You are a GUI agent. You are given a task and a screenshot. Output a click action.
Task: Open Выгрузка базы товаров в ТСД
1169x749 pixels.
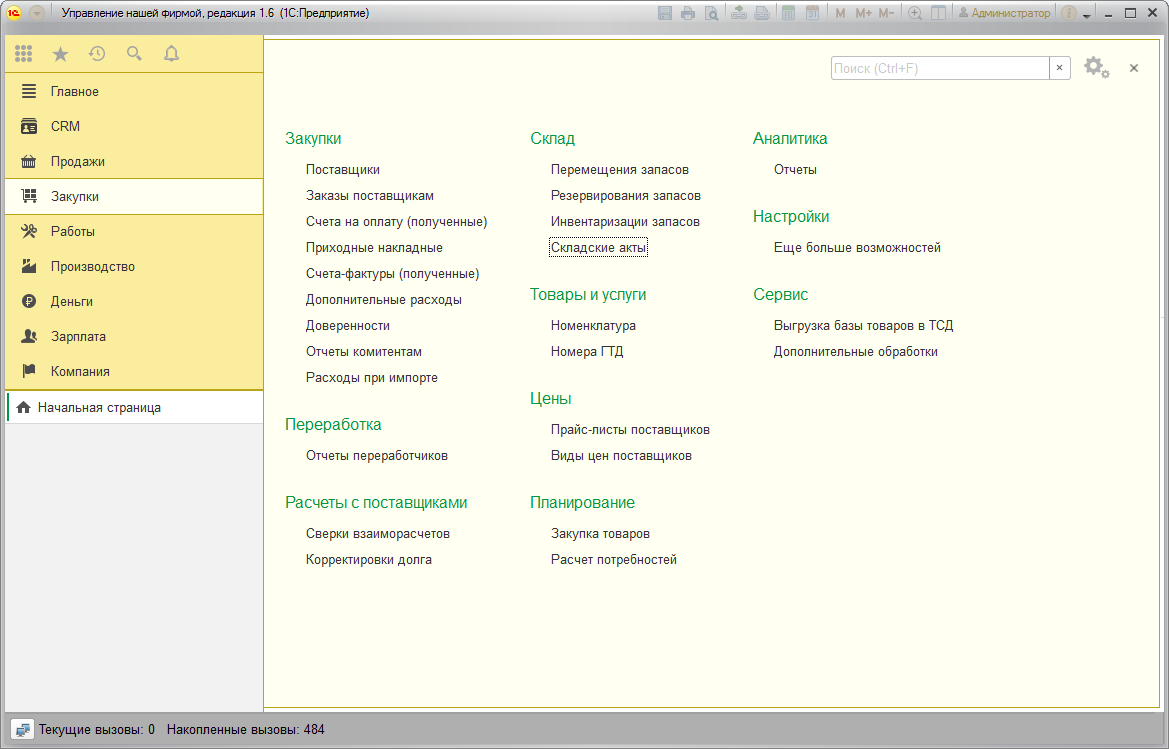(863, 326)
